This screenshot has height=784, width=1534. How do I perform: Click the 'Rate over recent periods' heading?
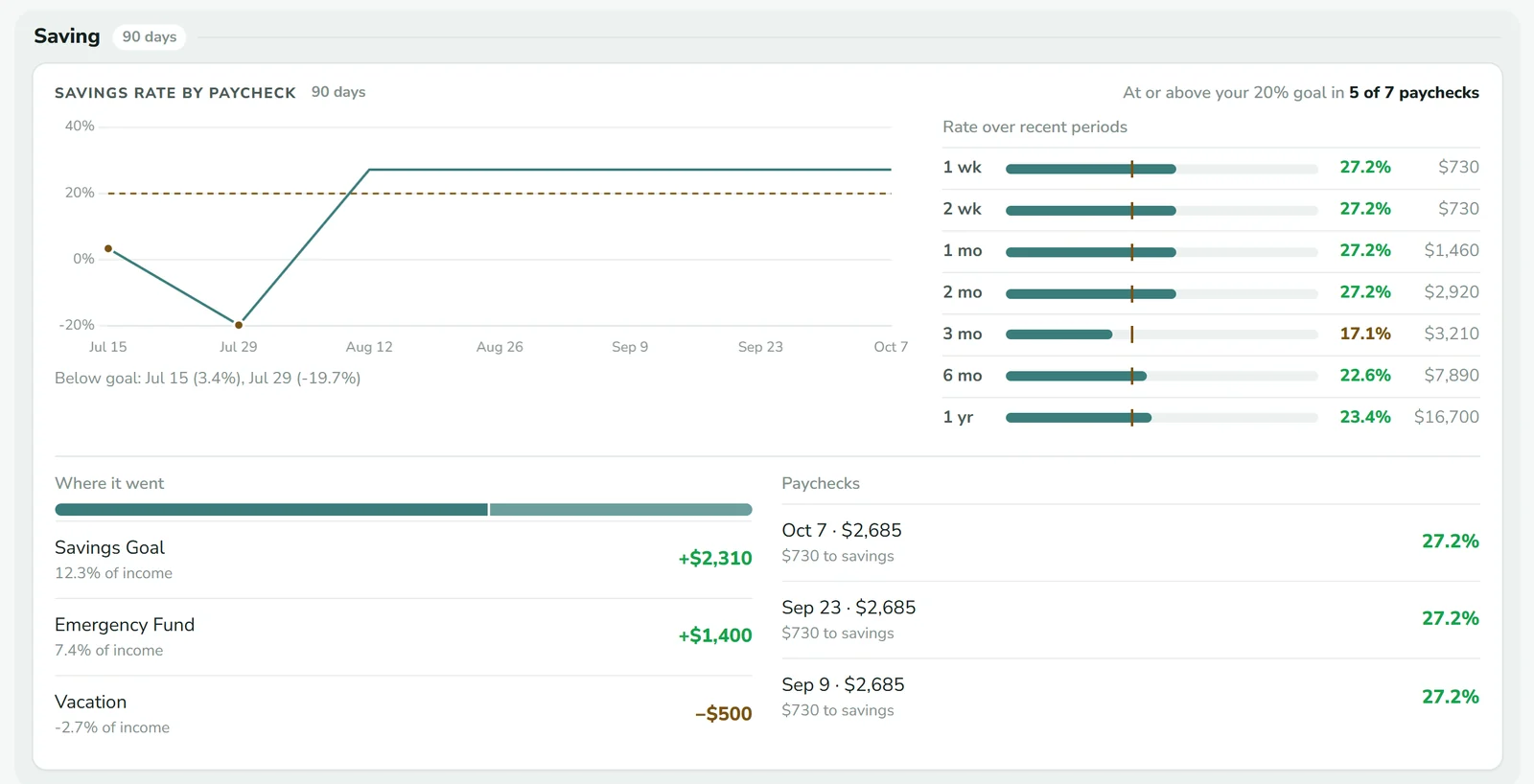click(x=1034, y=127)
